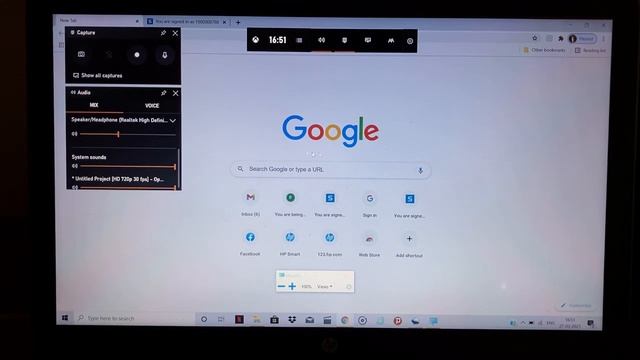Toggle microphone in the Capture widget

pyautogui.click(x=164, y=55)
